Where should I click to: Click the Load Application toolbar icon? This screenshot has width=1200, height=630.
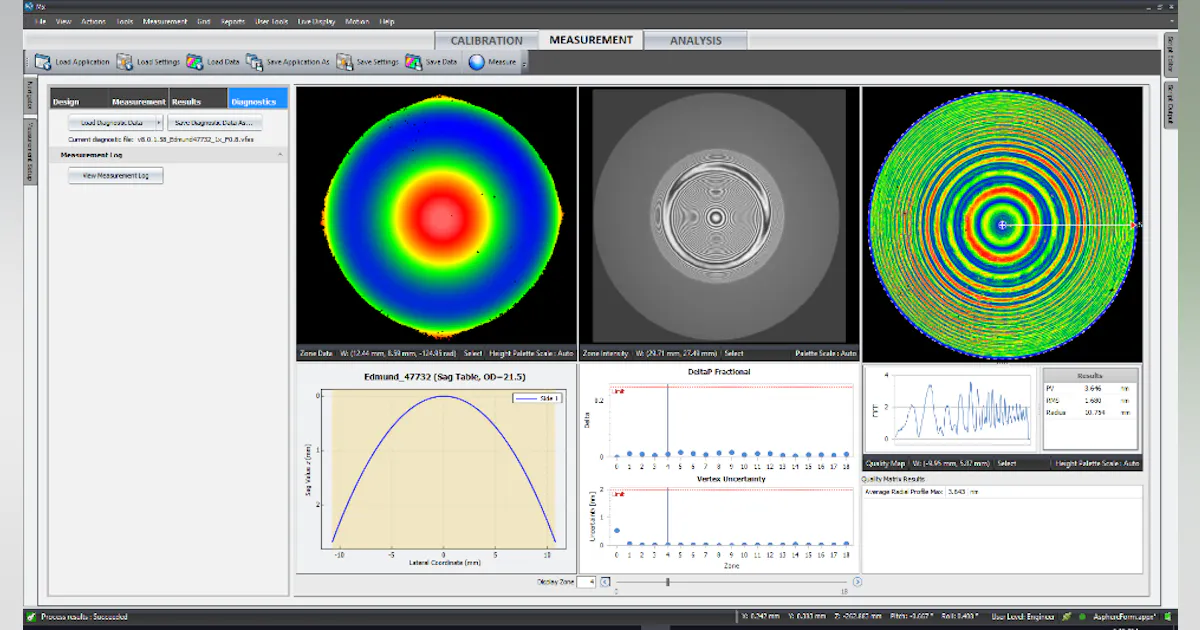43,62
